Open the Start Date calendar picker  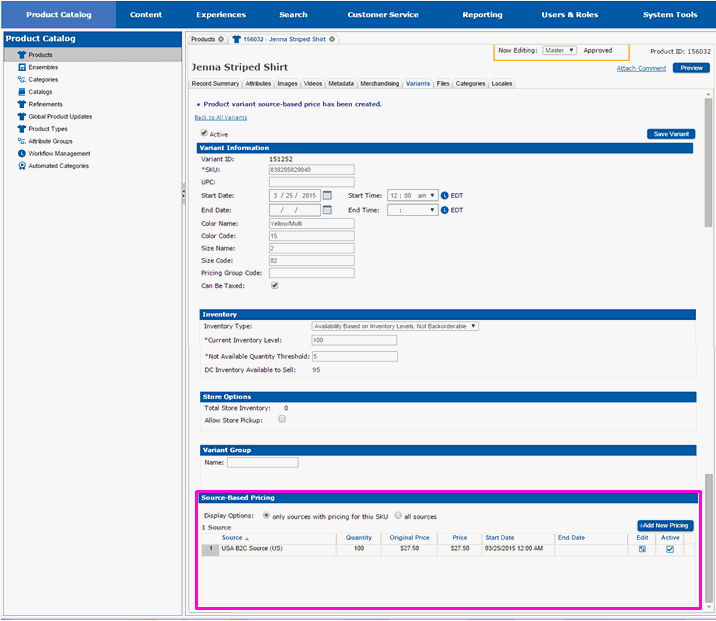coord(327,195)
